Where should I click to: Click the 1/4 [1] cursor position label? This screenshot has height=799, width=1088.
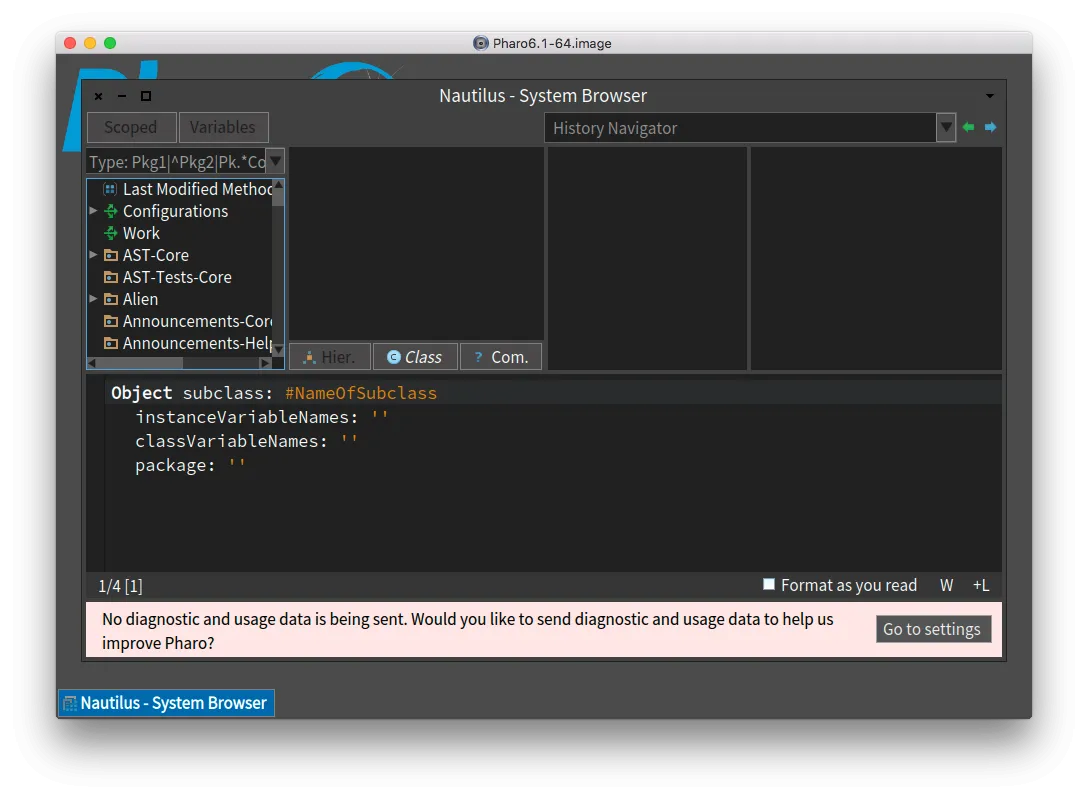click(x=120, y=586)
